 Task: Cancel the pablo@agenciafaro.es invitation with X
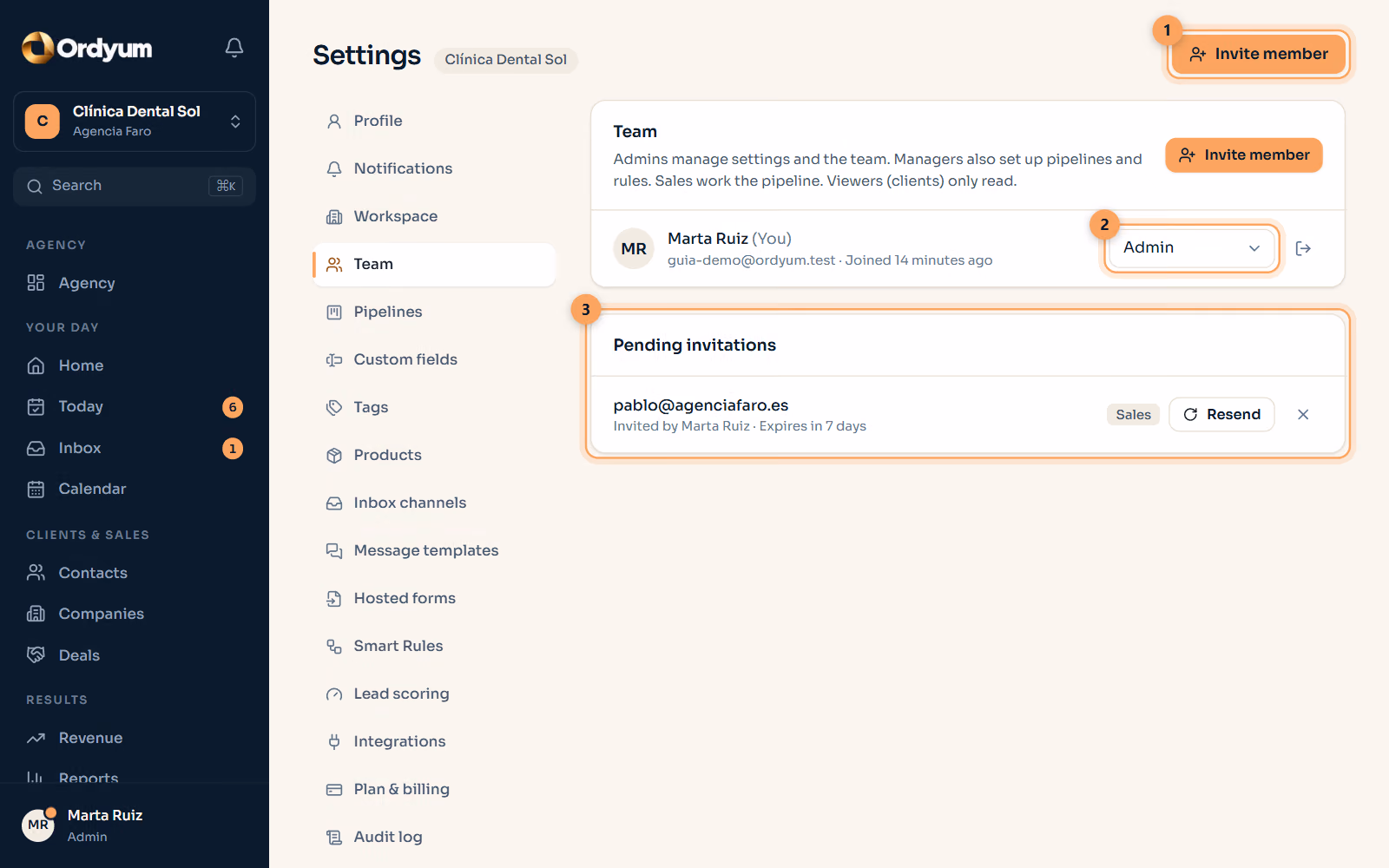(x=1303, y=415)
